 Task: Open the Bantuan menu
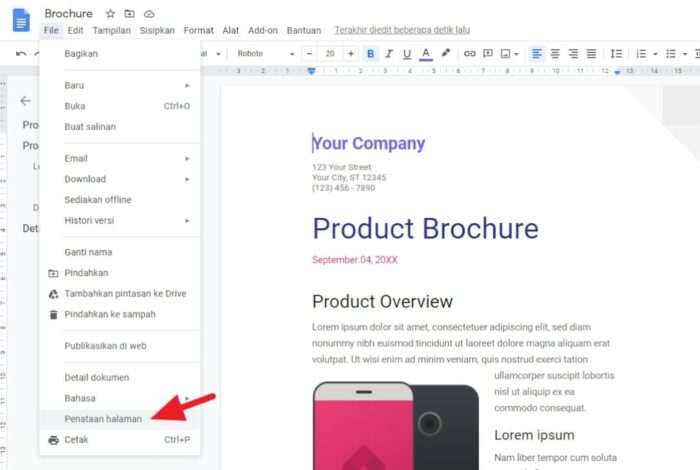(x=304, y=30)
